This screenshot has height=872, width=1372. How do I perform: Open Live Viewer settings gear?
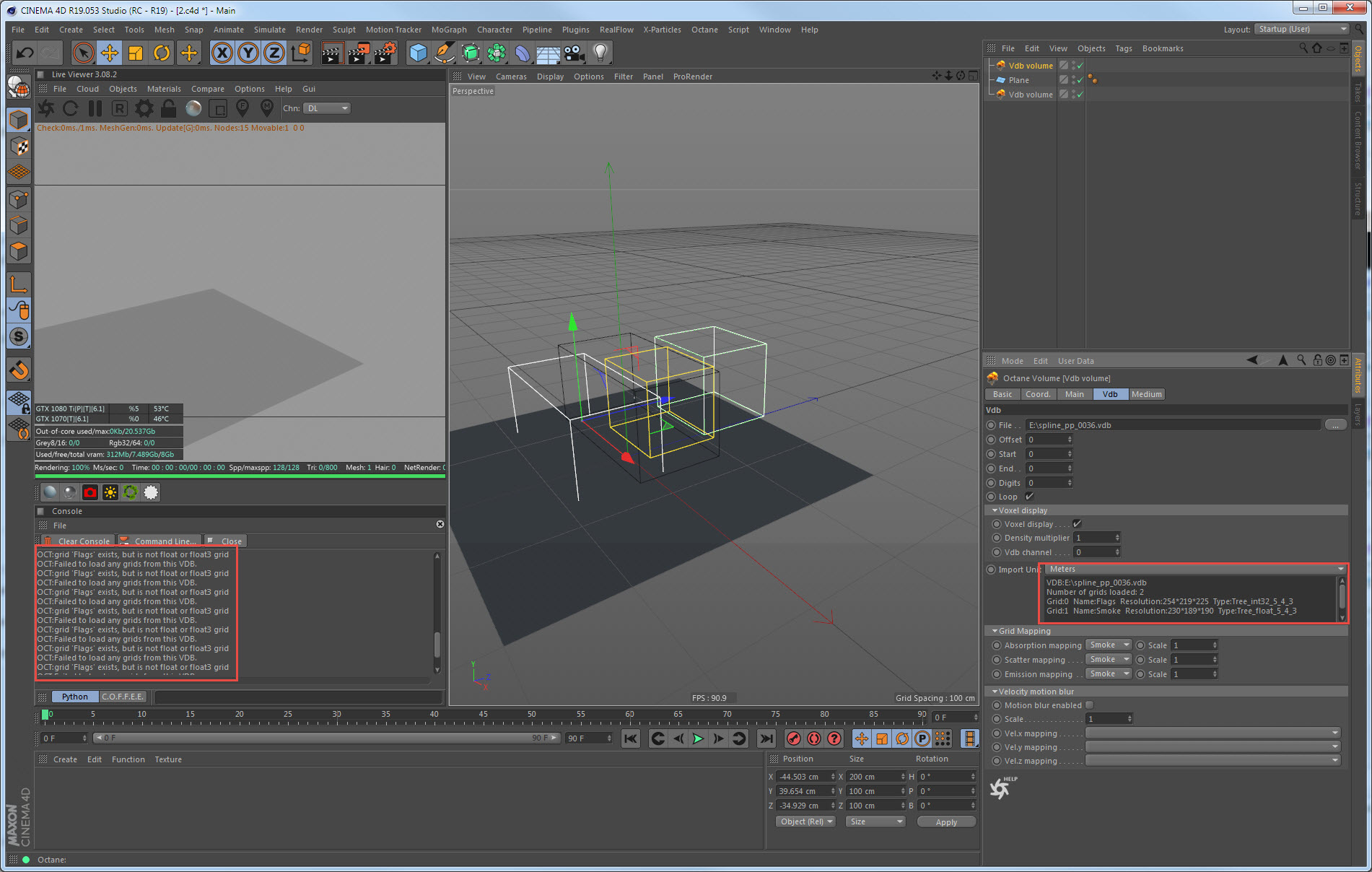tap(144, 108)
